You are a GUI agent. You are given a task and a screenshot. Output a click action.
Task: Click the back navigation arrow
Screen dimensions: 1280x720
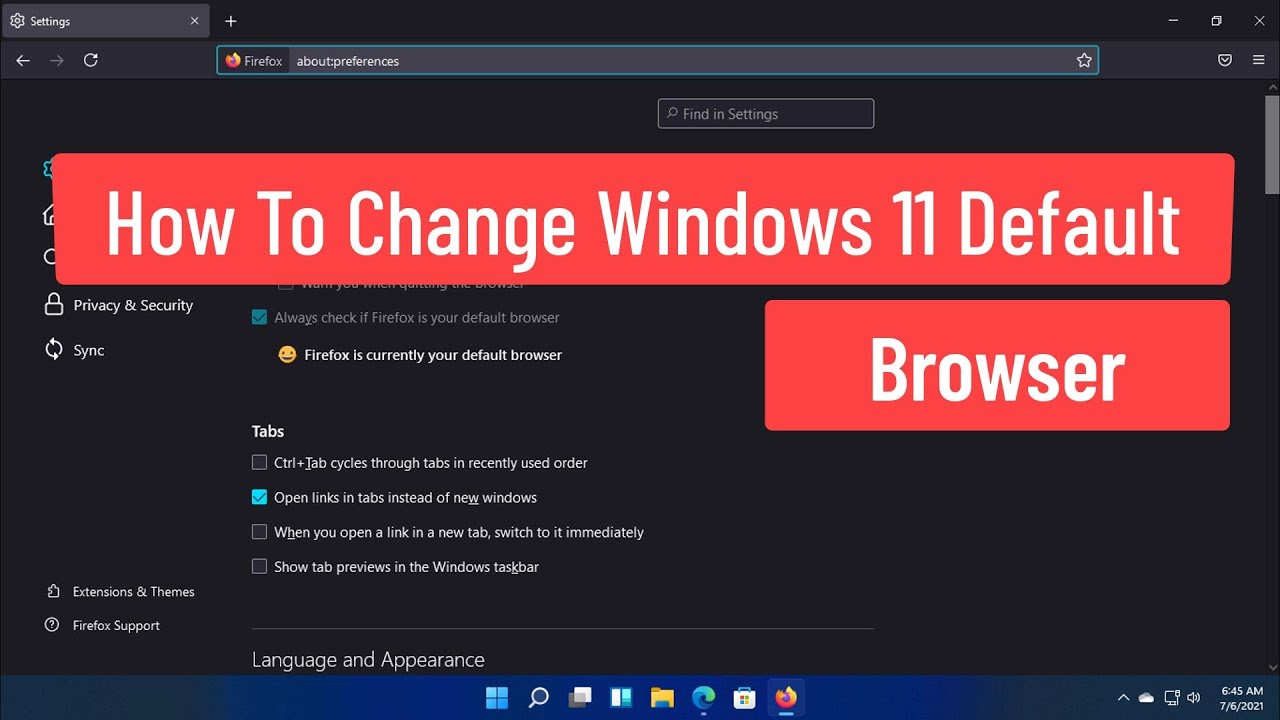pyautogui.click(x=23, y=61)
